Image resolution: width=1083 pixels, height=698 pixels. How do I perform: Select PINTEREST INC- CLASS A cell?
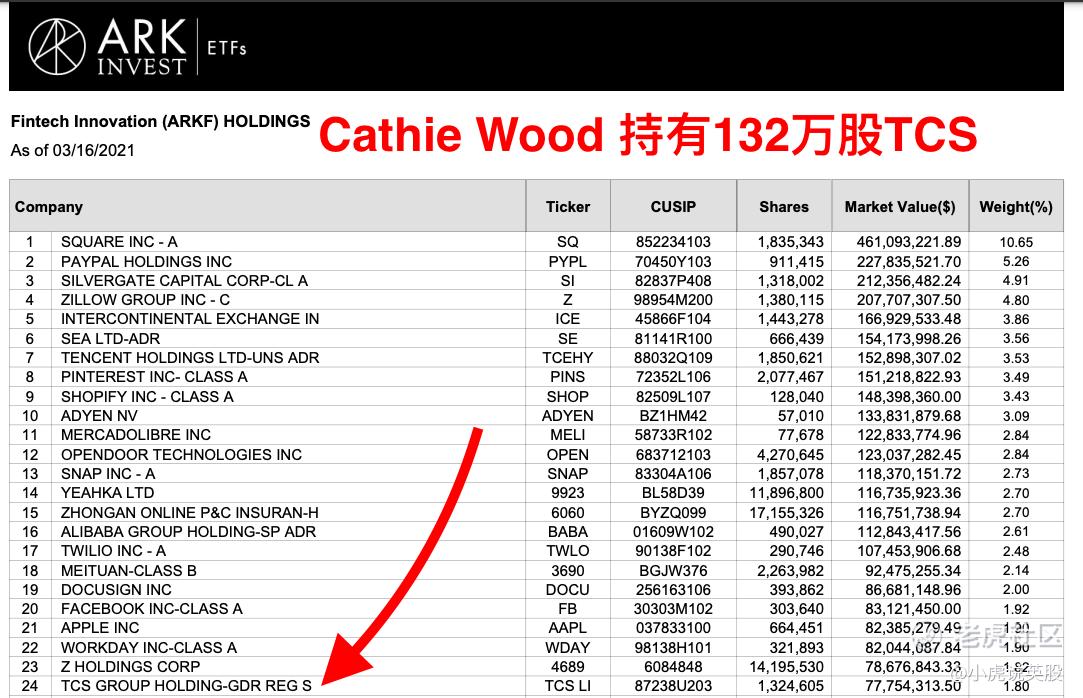[x=288, y=377]
